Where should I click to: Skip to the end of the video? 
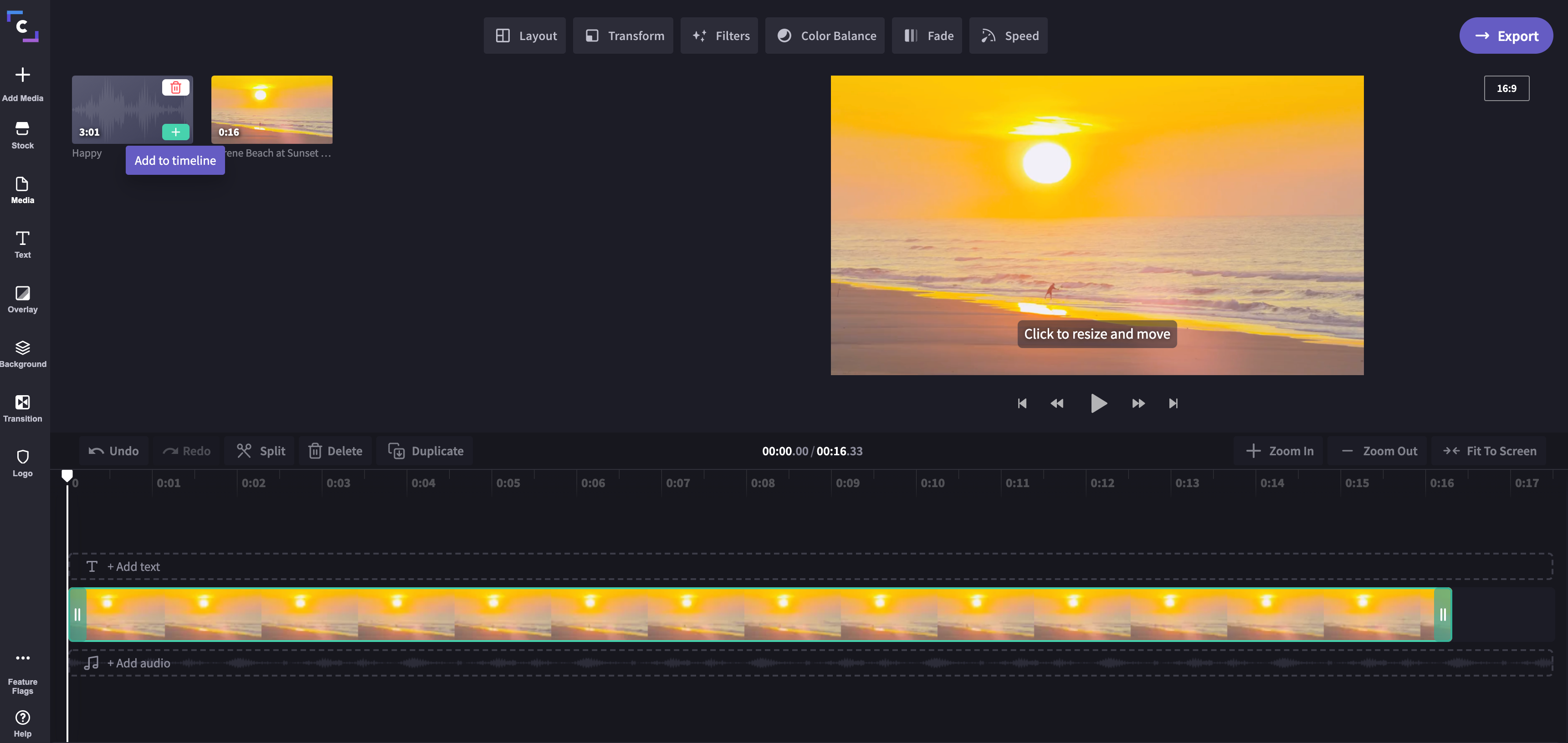point(1173,403)
